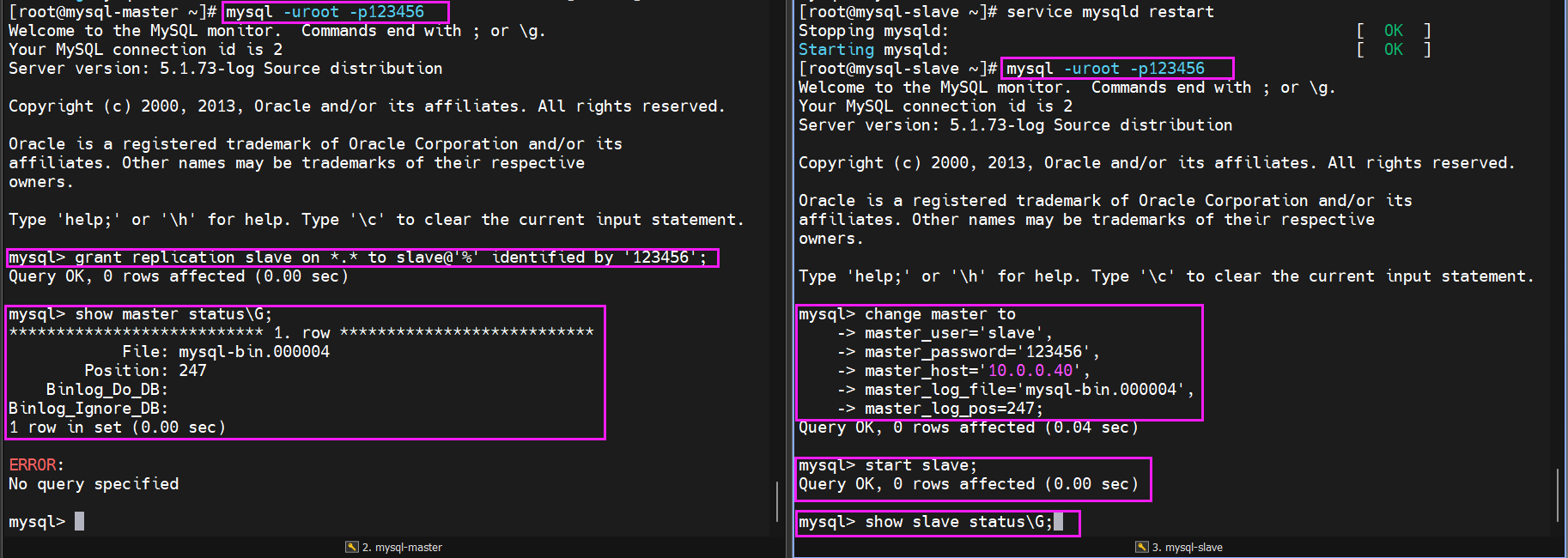Click 'Server version' line in the master pane
This screenshot has height=558, width=1568.
226,69
